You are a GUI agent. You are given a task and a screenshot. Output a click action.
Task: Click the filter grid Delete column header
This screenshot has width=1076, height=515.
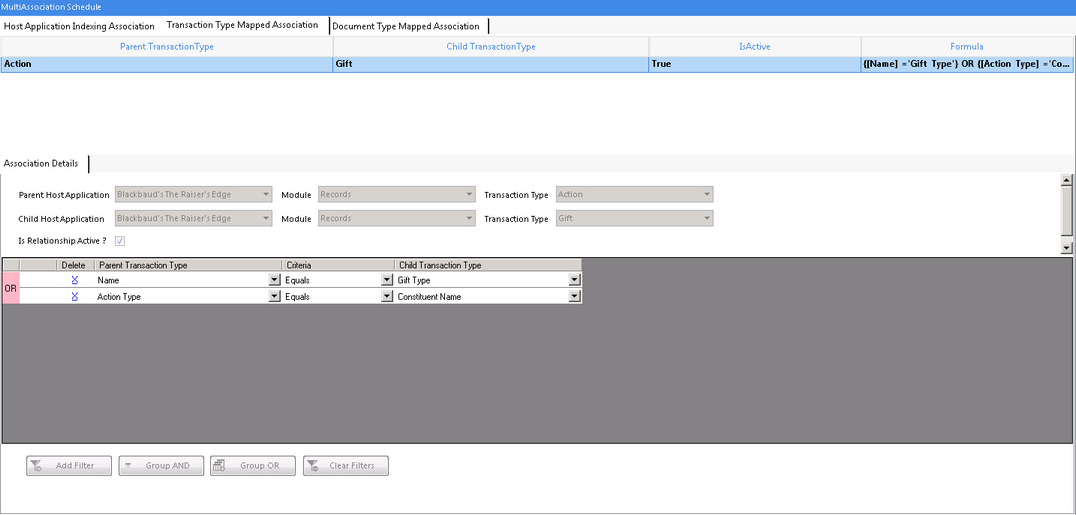tap(75, 265)
